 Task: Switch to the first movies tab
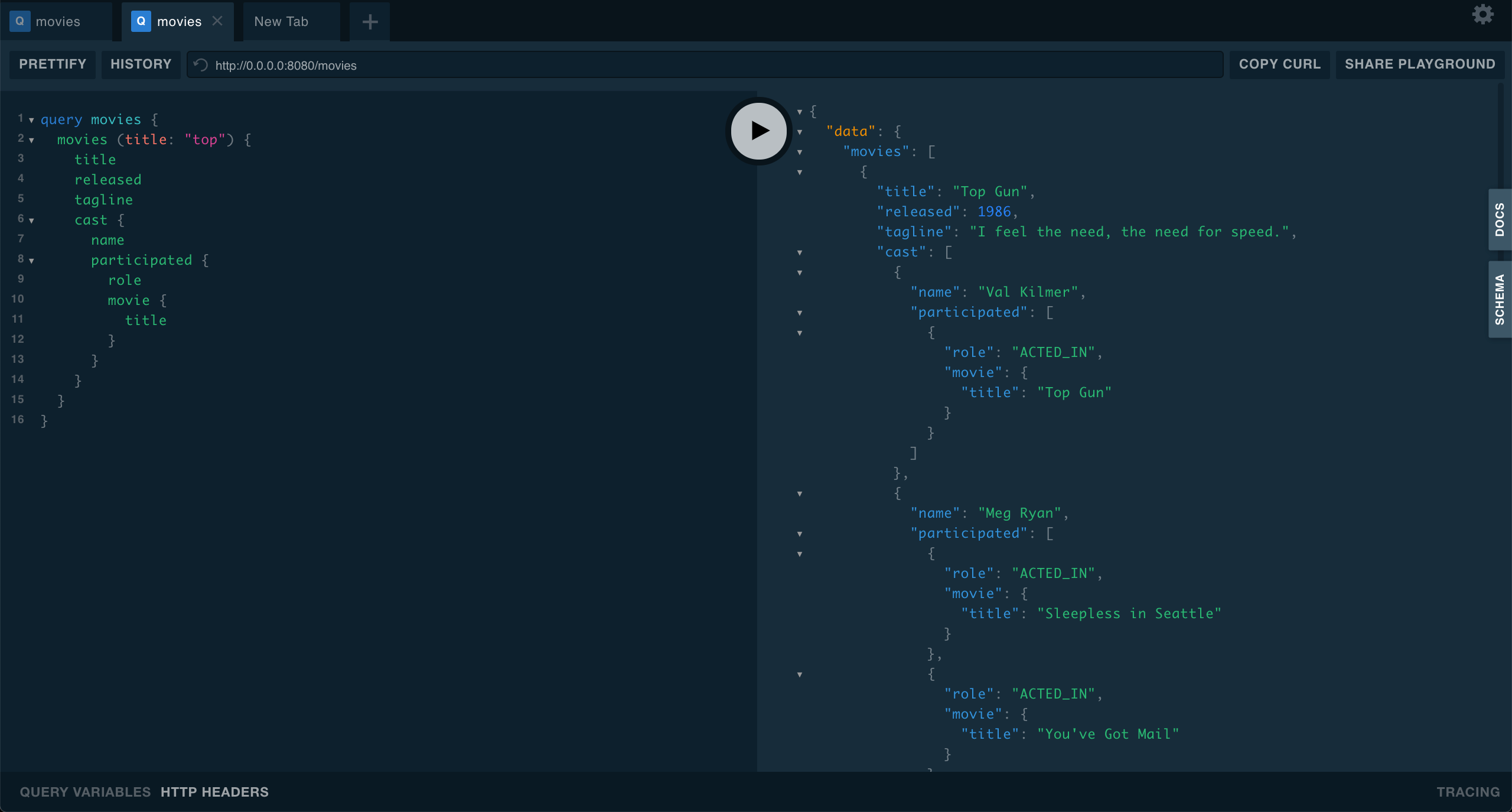click(x=57, y=22)
